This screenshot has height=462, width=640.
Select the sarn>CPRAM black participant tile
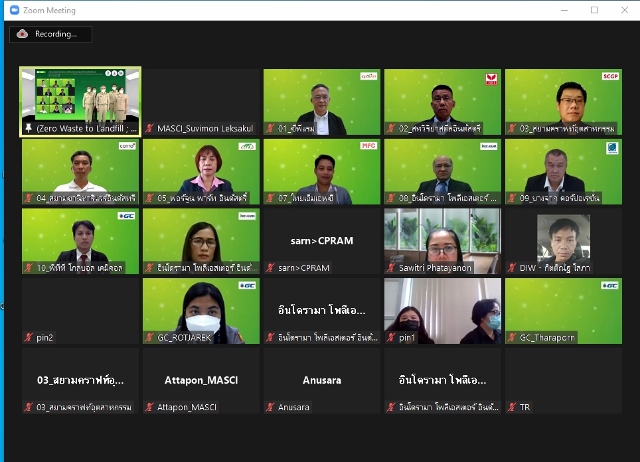click(x=322, y=240)
